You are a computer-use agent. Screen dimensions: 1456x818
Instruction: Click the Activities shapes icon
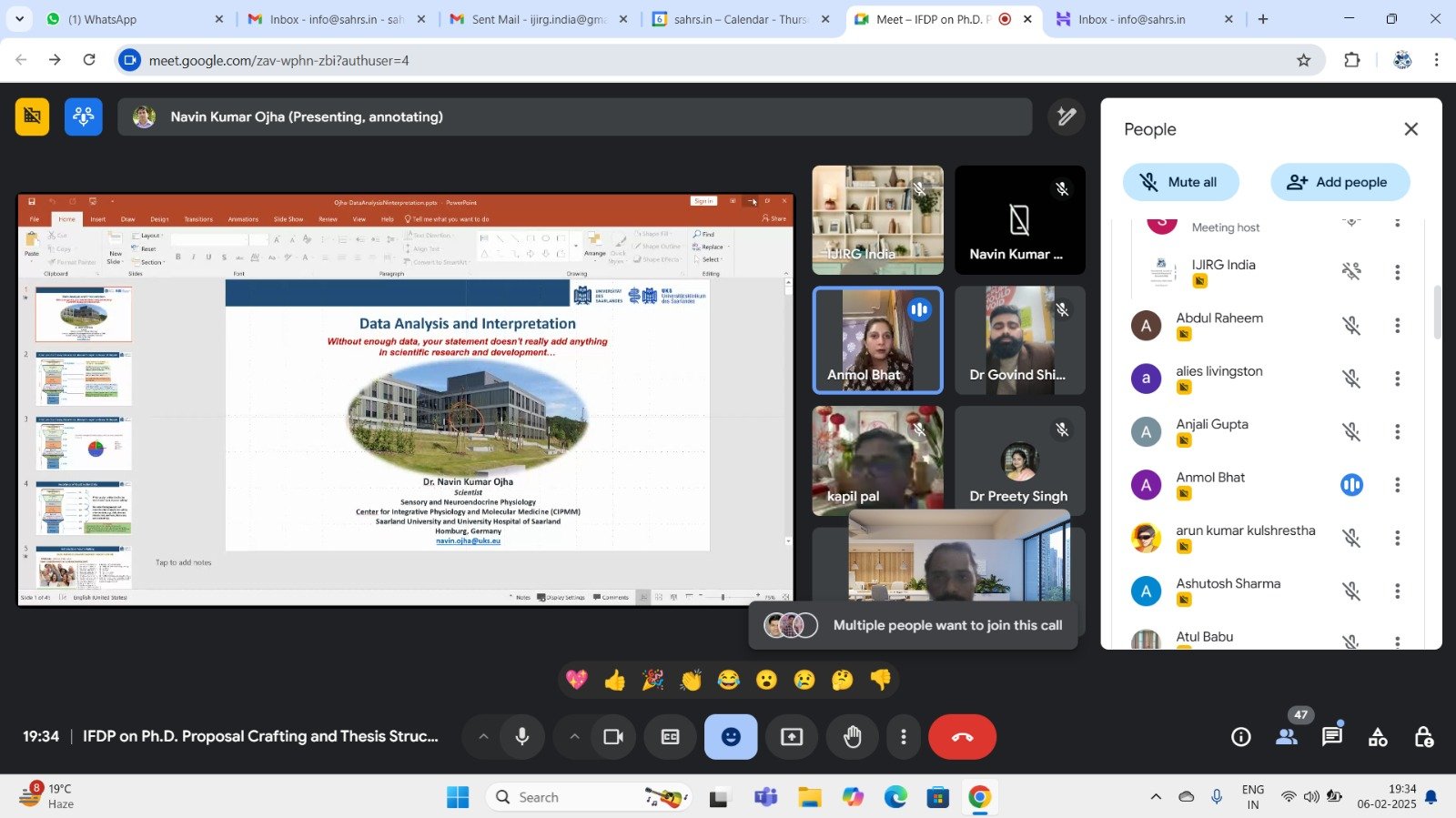(x=1378, y=737)
